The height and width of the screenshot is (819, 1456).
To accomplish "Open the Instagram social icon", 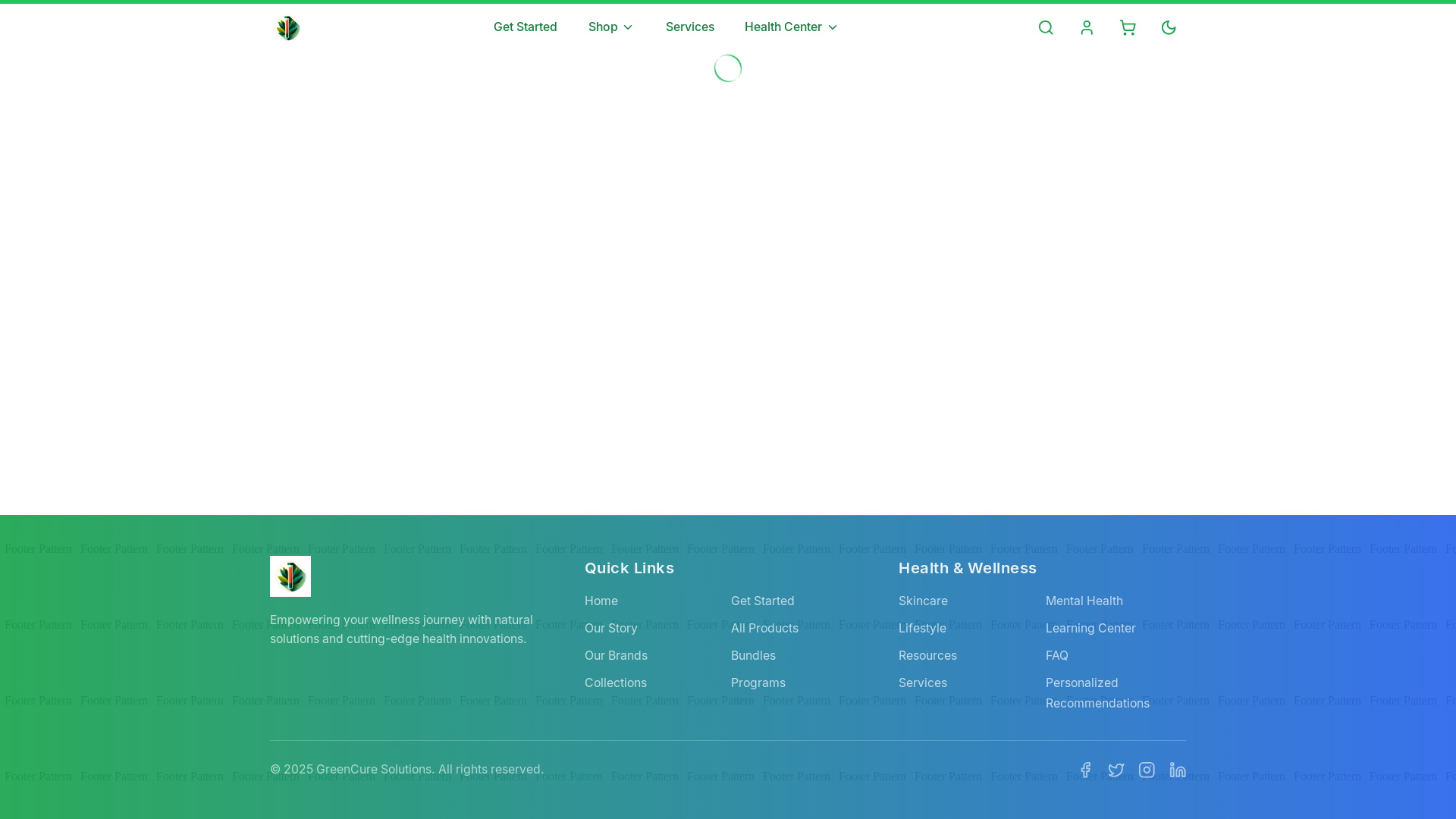I will point(1147,770).
